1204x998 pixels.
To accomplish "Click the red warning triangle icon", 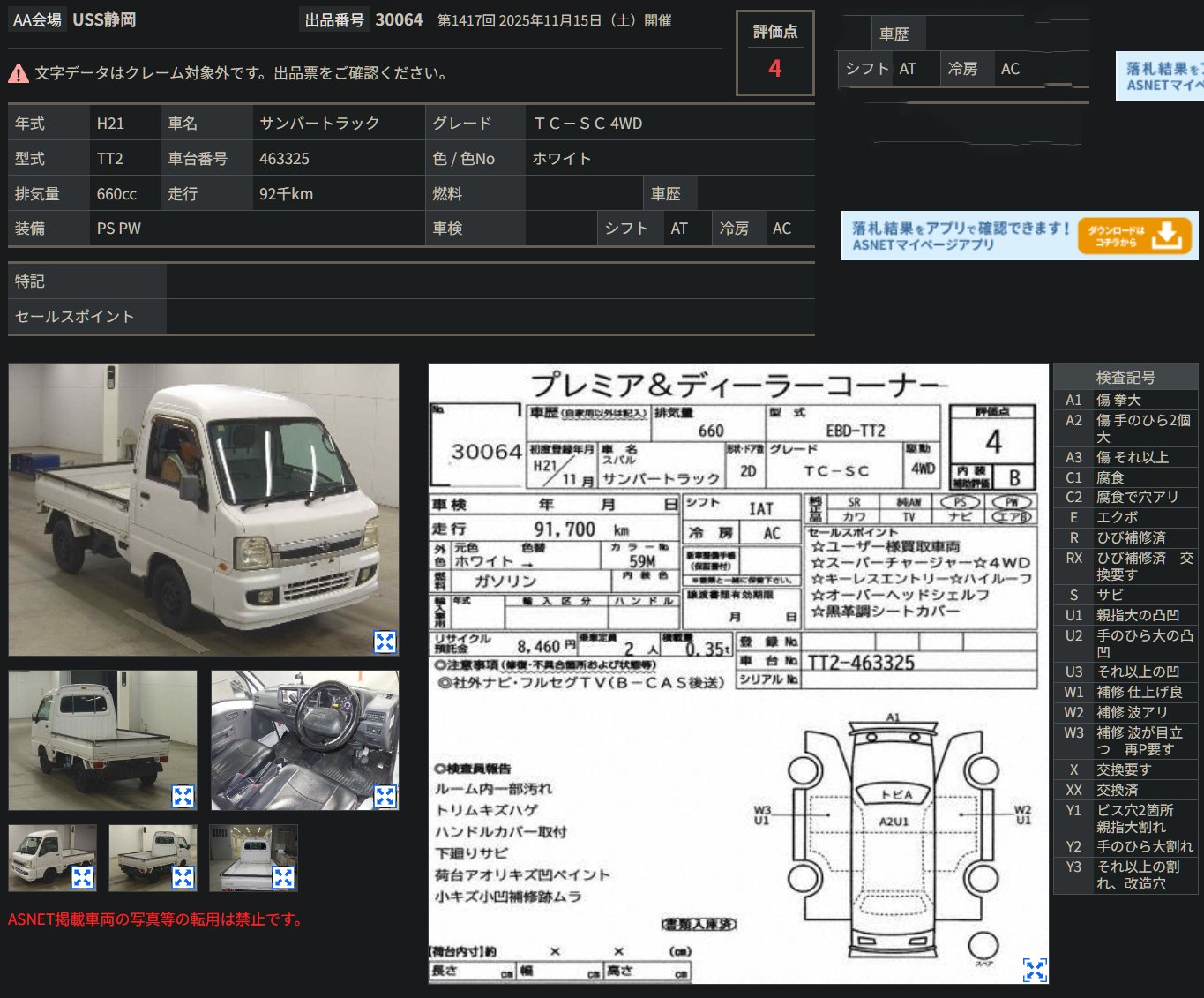I will point(18,72).
